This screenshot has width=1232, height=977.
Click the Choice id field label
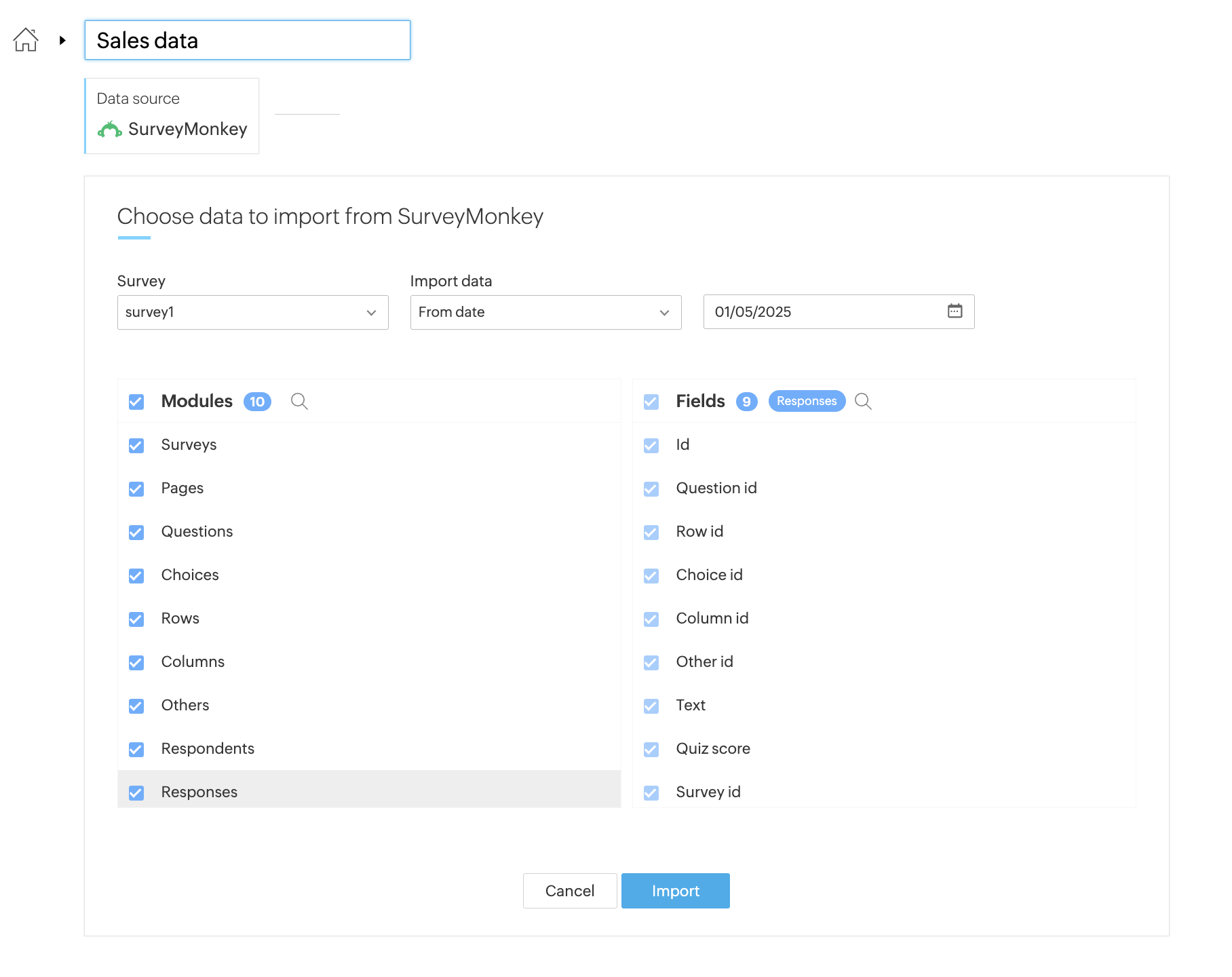point(709,575)
